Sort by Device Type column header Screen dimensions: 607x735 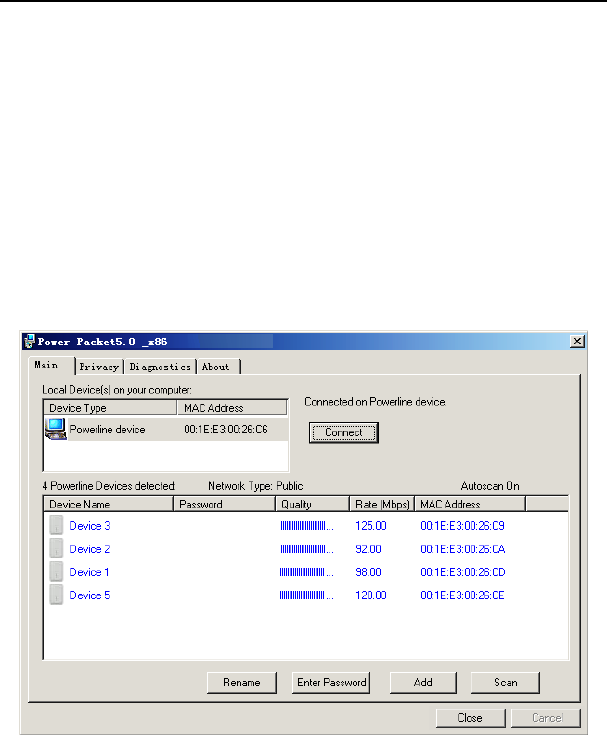point(110,408)
